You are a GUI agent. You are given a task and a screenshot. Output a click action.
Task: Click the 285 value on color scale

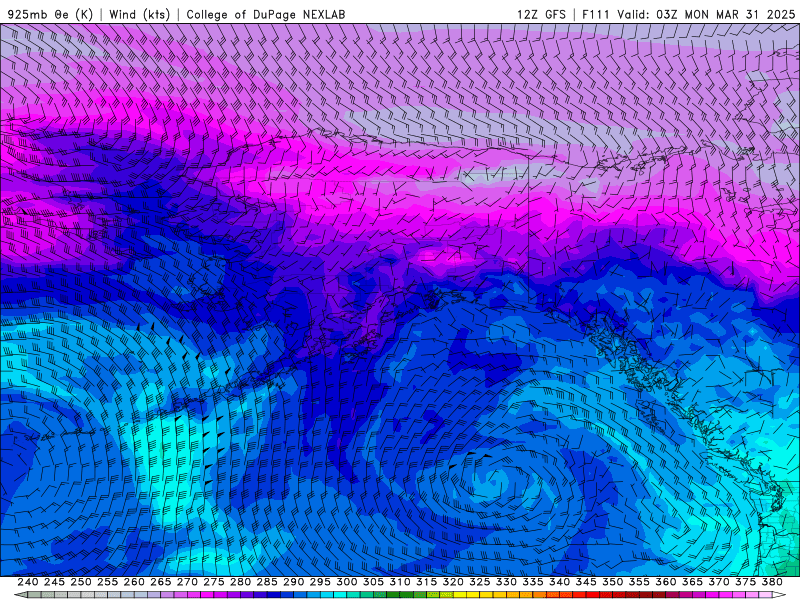click(267, 582)
